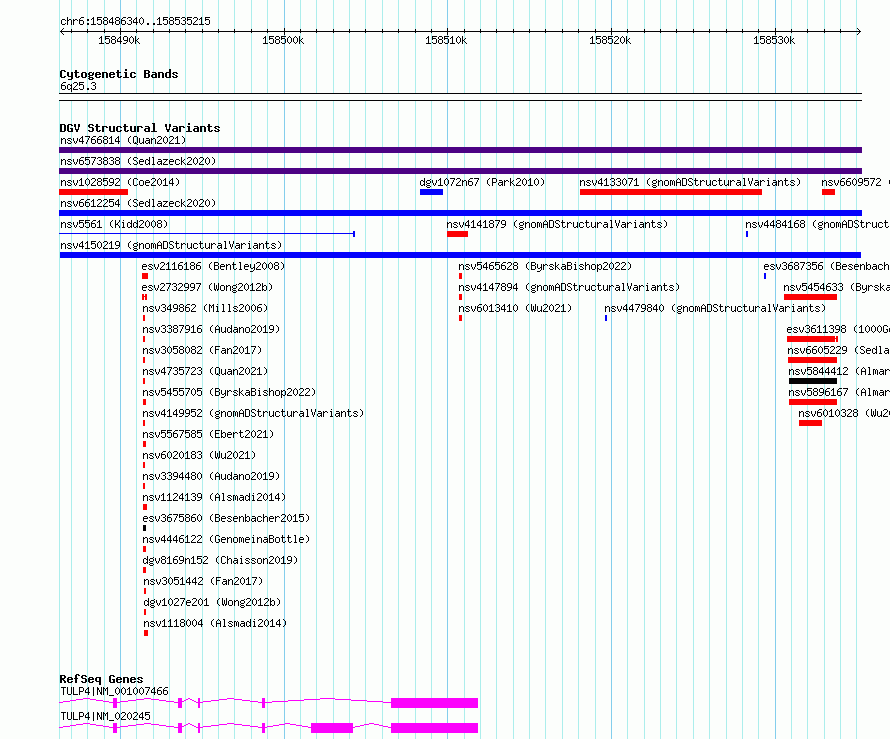This screenshot has height=739, width=890.
Task: Click nsv5567585 (Ebert2021) variant label
Action: coord(208,434)
